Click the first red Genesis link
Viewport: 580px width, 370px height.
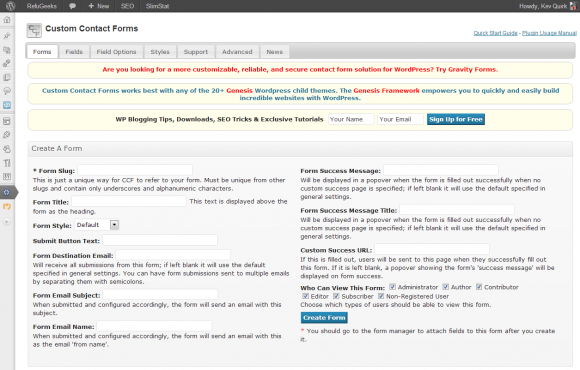pyautogui.click(x=239, y=91)
